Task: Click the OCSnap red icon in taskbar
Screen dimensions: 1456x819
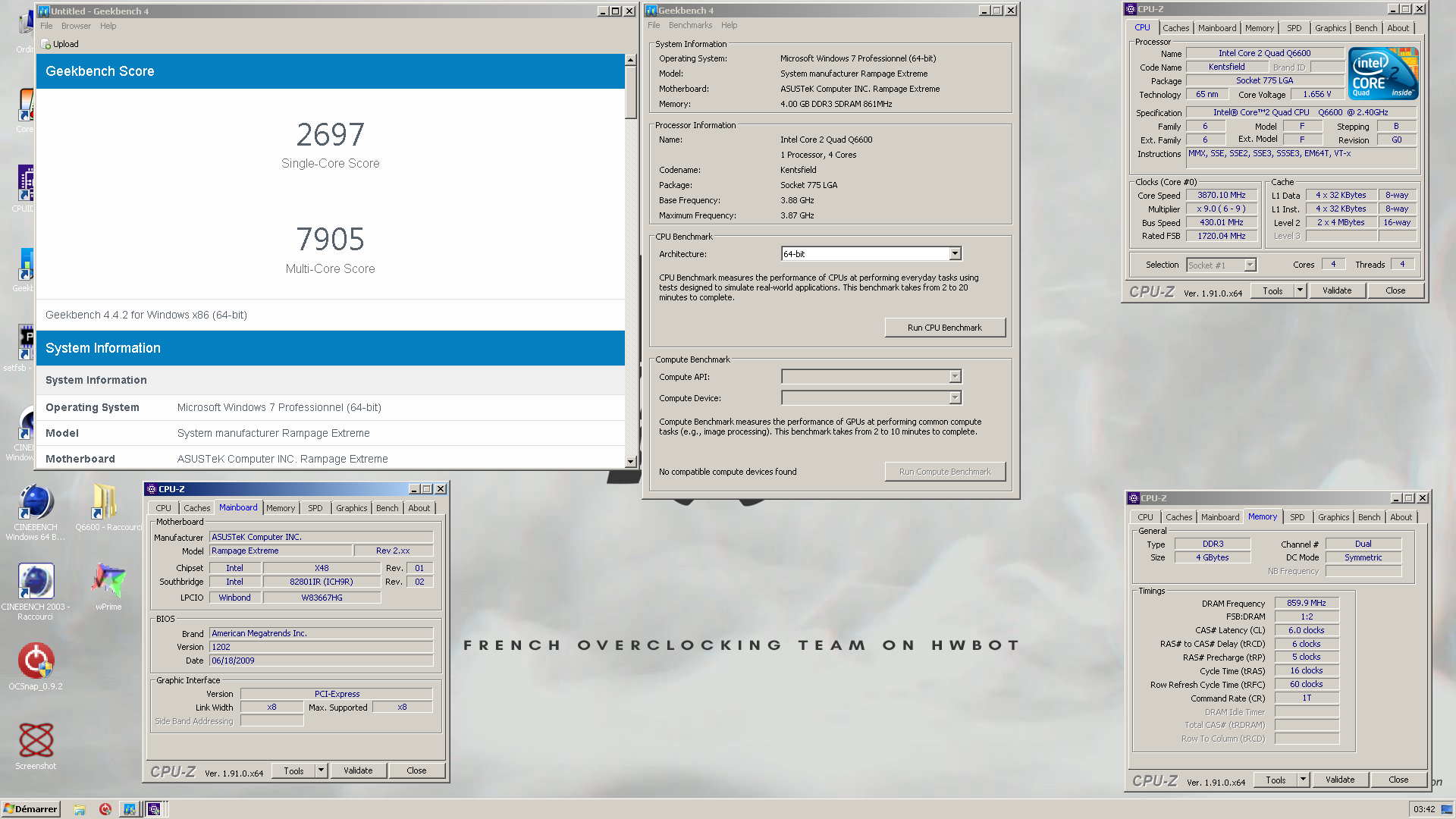Action: [x=105, y=809]
